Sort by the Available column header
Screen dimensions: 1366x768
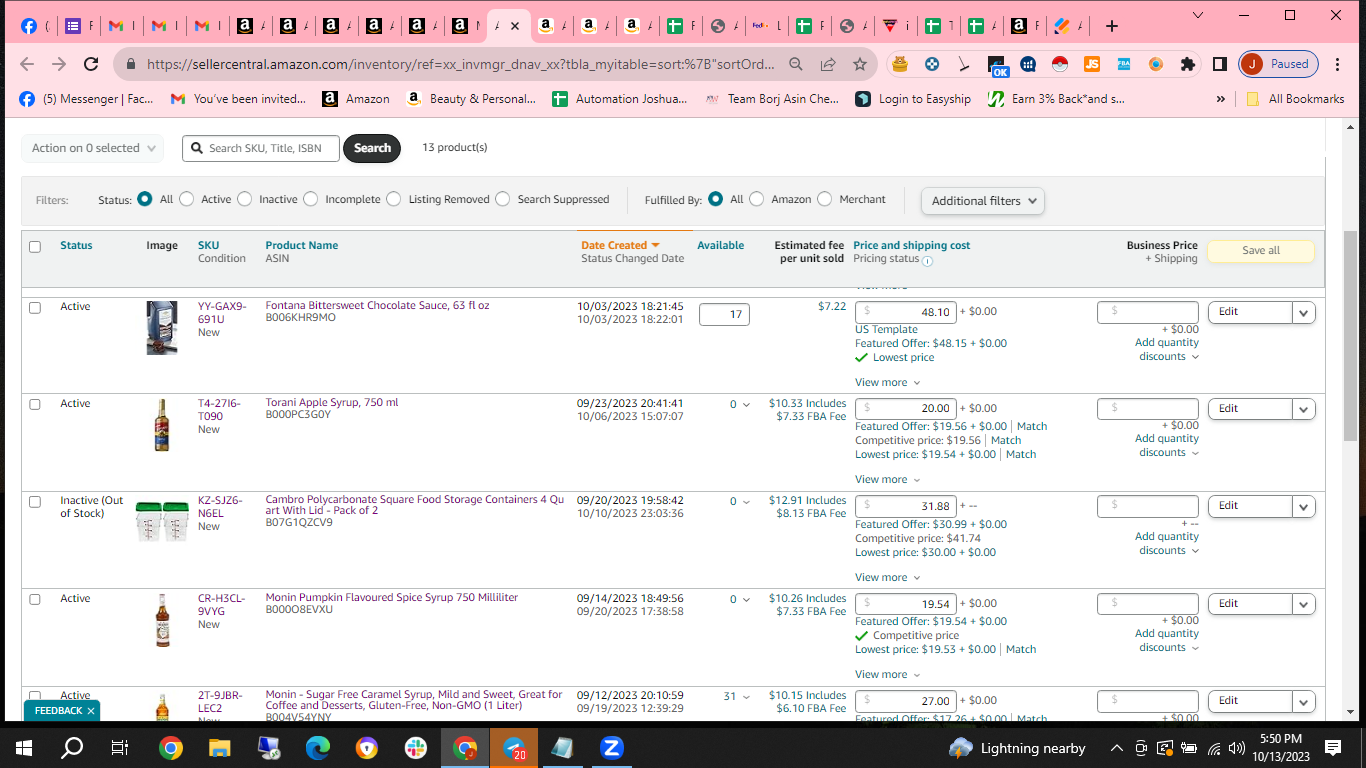pyautogui.click(x=721, y=245)
